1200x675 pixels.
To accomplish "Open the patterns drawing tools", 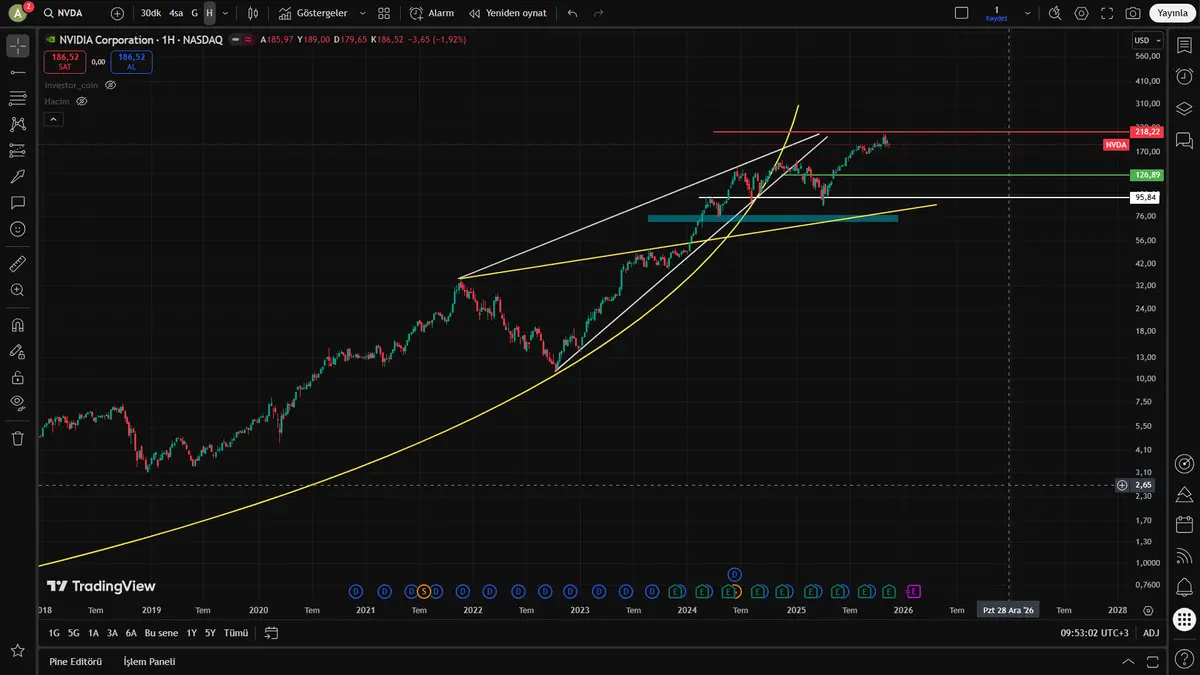I will tap(17, 124).
